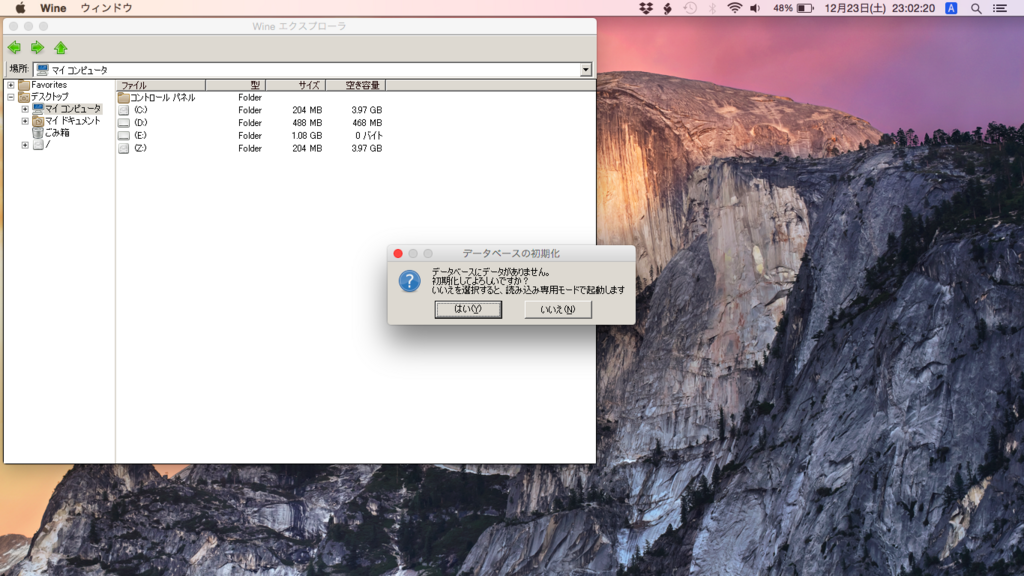This screenshot has width=1024, height=576.
Task: Open Bluetooth menu bar icon
Action: pos(712,8)
